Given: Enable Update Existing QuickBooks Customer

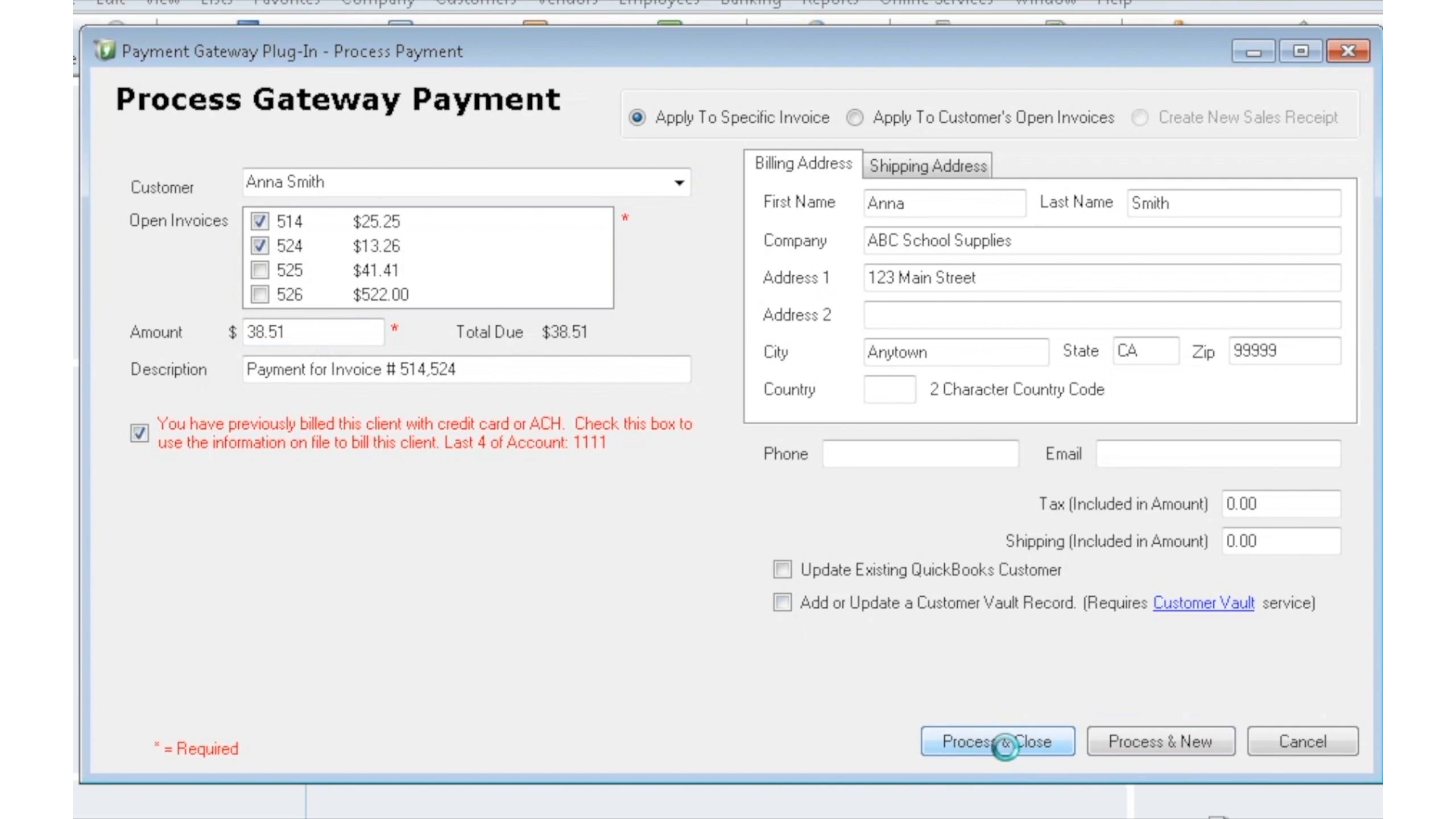Looking at the screenshot, I should coord(782,569).
